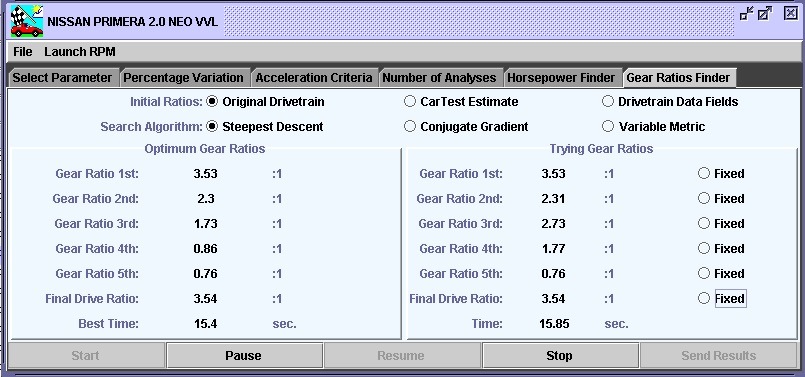Click the trying Time value 15.85
Screen dimensions: 805x377
point(554,324)
